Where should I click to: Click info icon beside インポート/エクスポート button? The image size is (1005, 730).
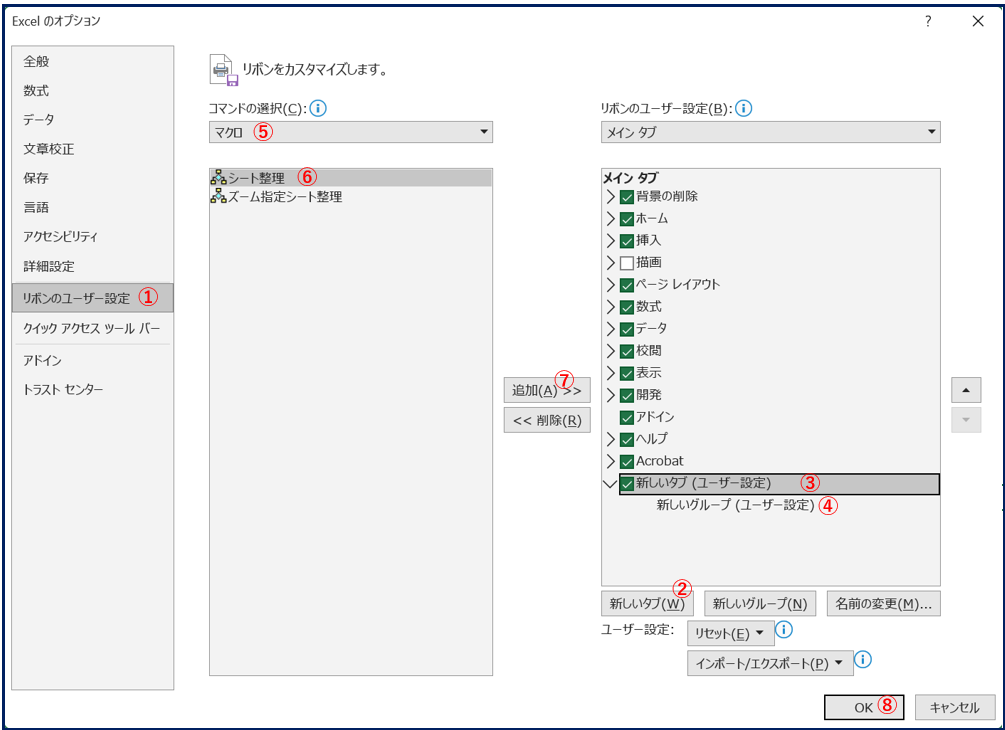tap(863, 659)
